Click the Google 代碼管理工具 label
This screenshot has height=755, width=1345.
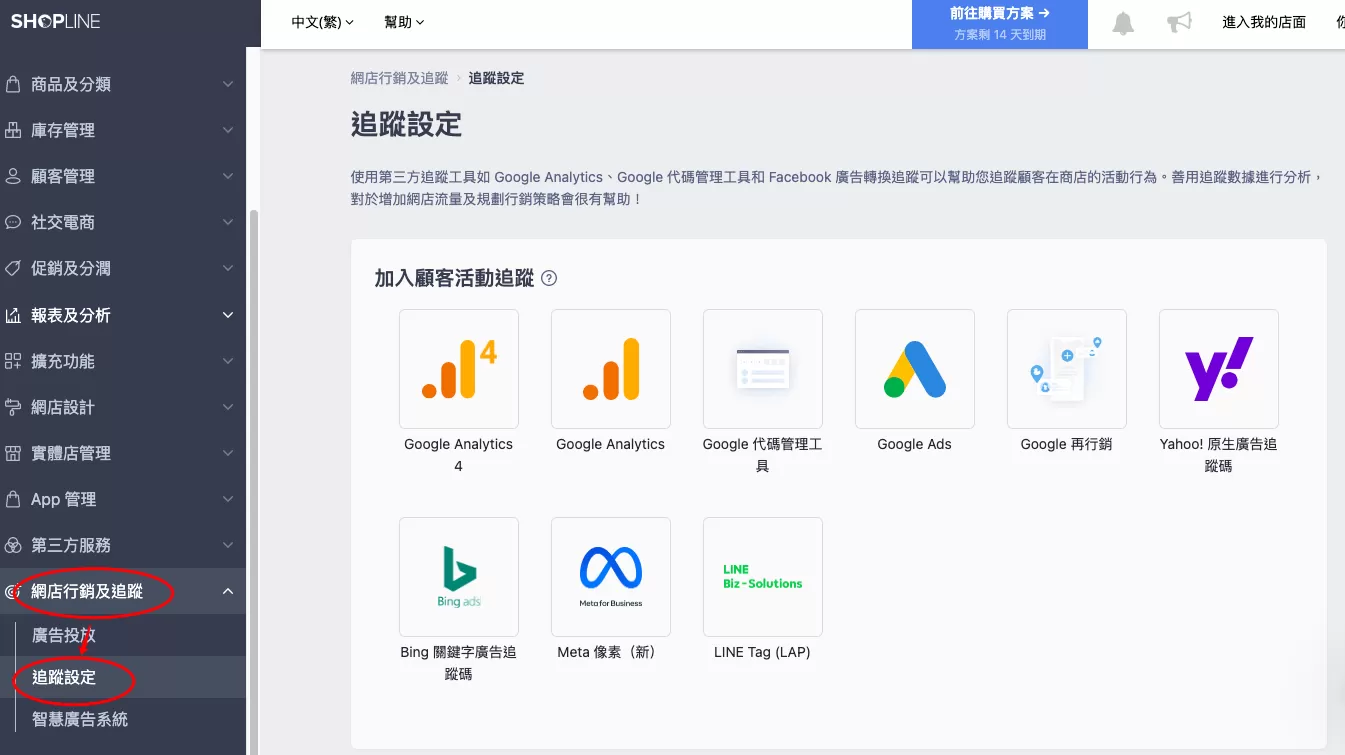point(762,455)
